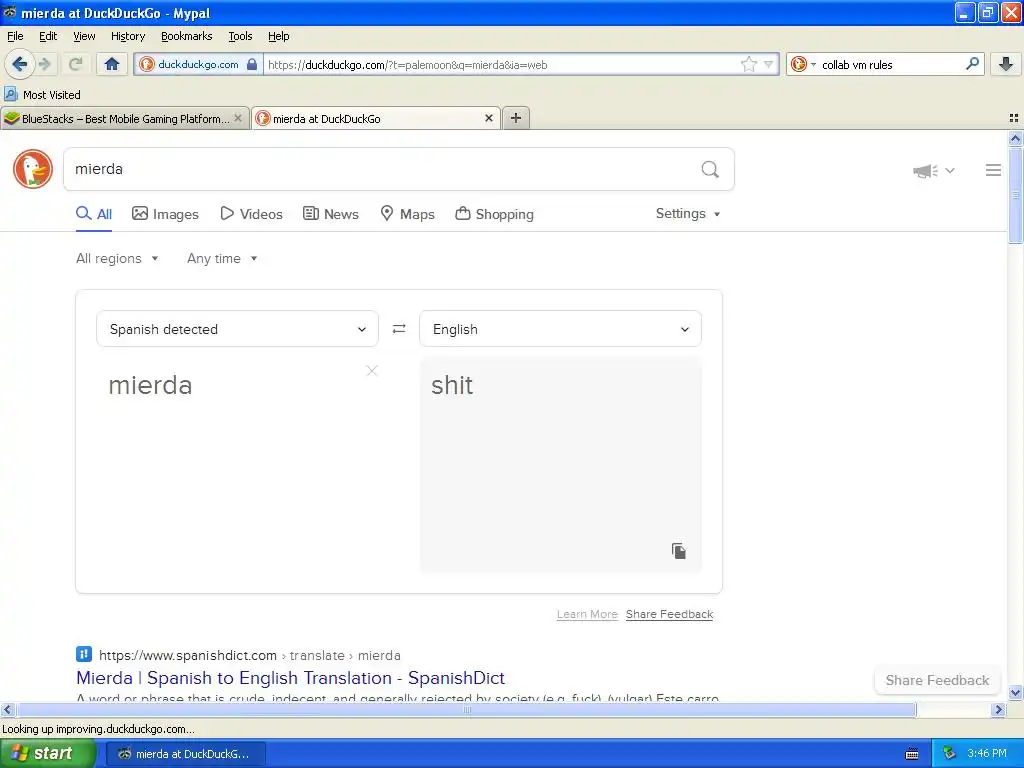
Task: Open the English target language dropdown
Action: coord(560,329)
